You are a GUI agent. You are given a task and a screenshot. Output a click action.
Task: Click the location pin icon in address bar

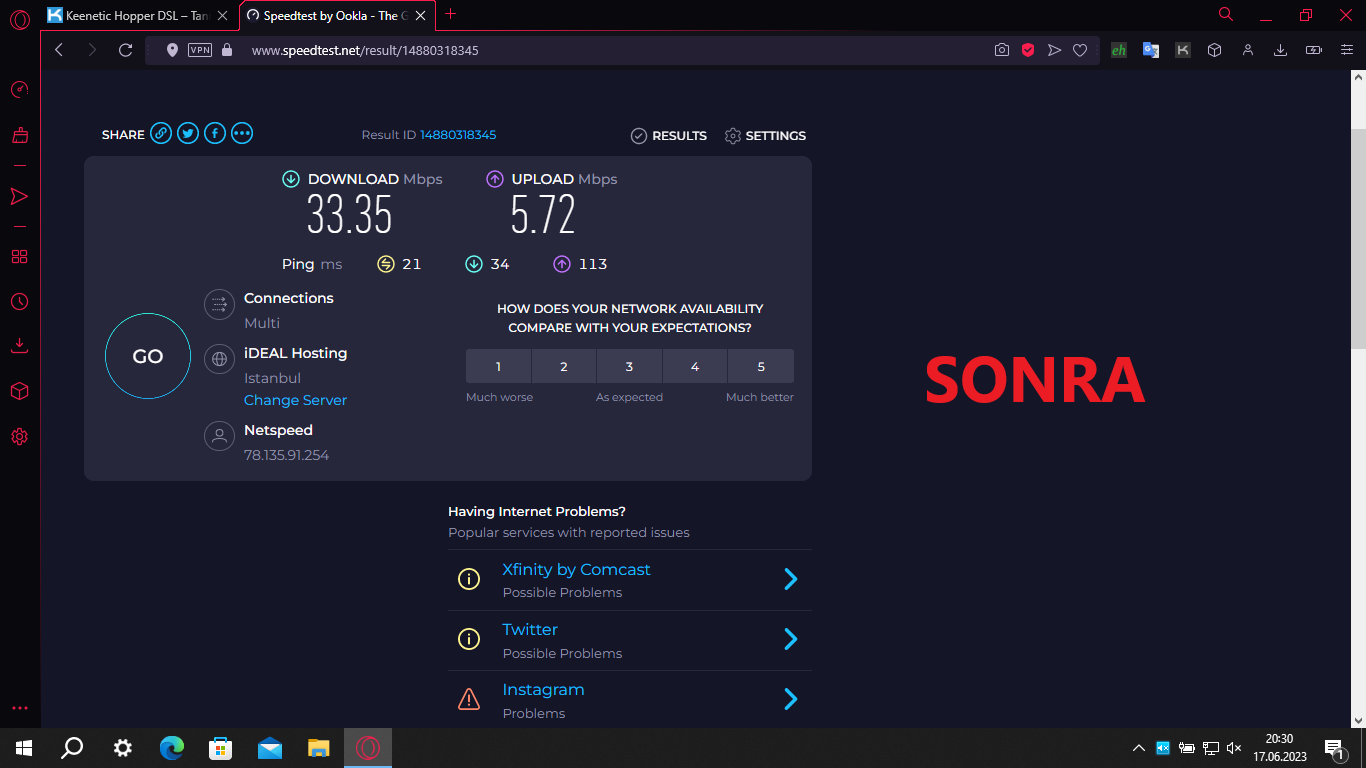pos(172,50)
